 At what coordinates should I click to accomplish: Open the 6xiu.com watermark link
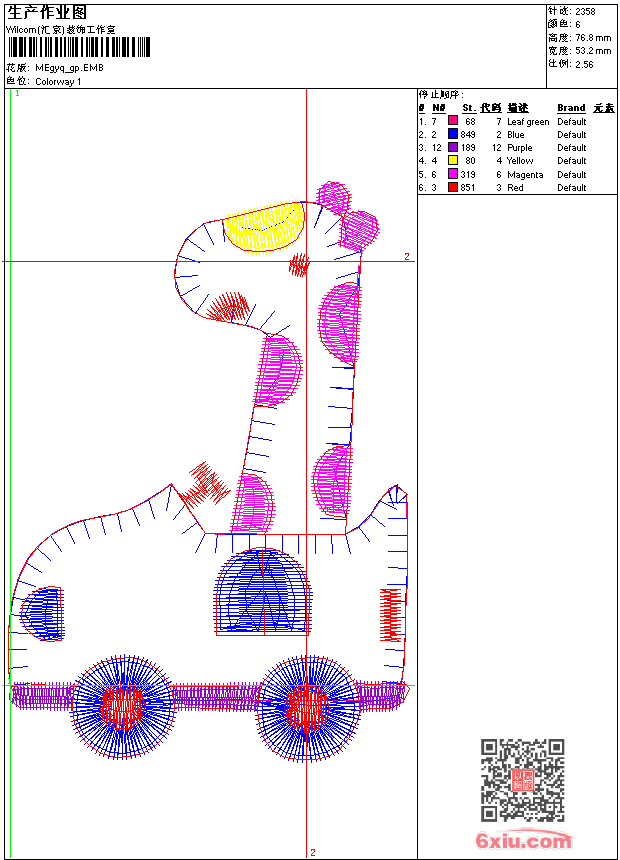pos(523,840)
